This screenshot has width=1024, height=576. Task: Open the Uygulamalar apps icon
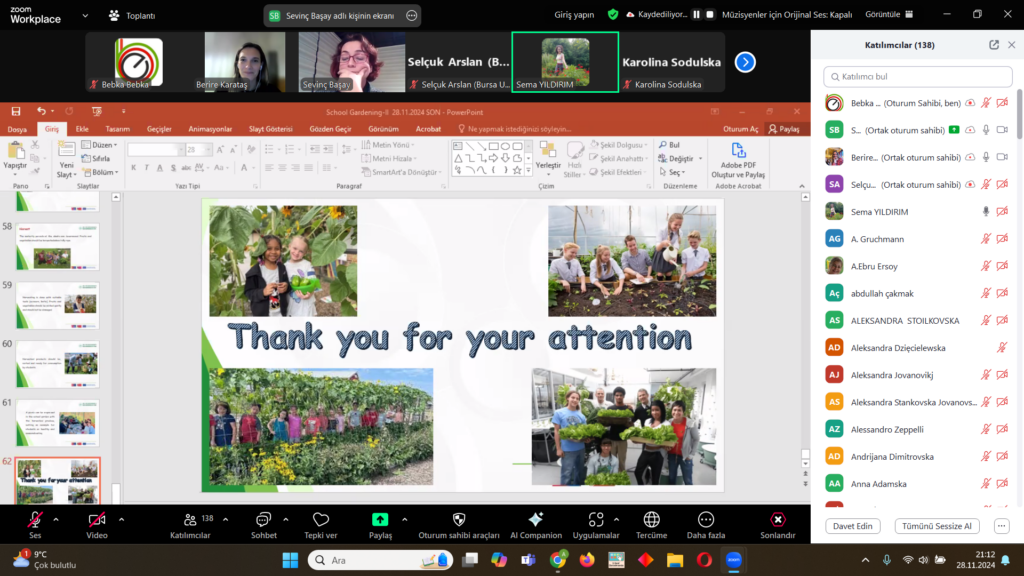pos(596,520)
